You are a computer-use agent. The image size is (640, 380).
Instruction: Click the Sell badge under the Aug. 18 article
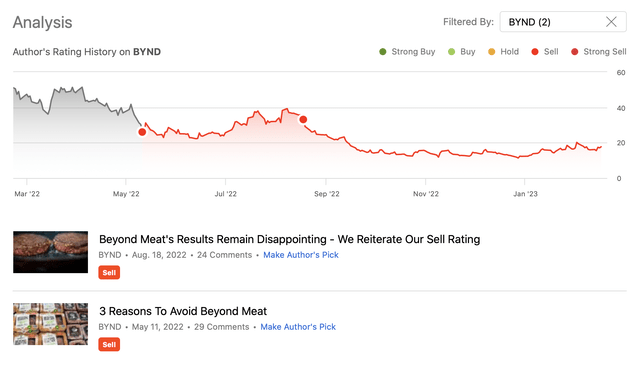(x=109, y=273)
